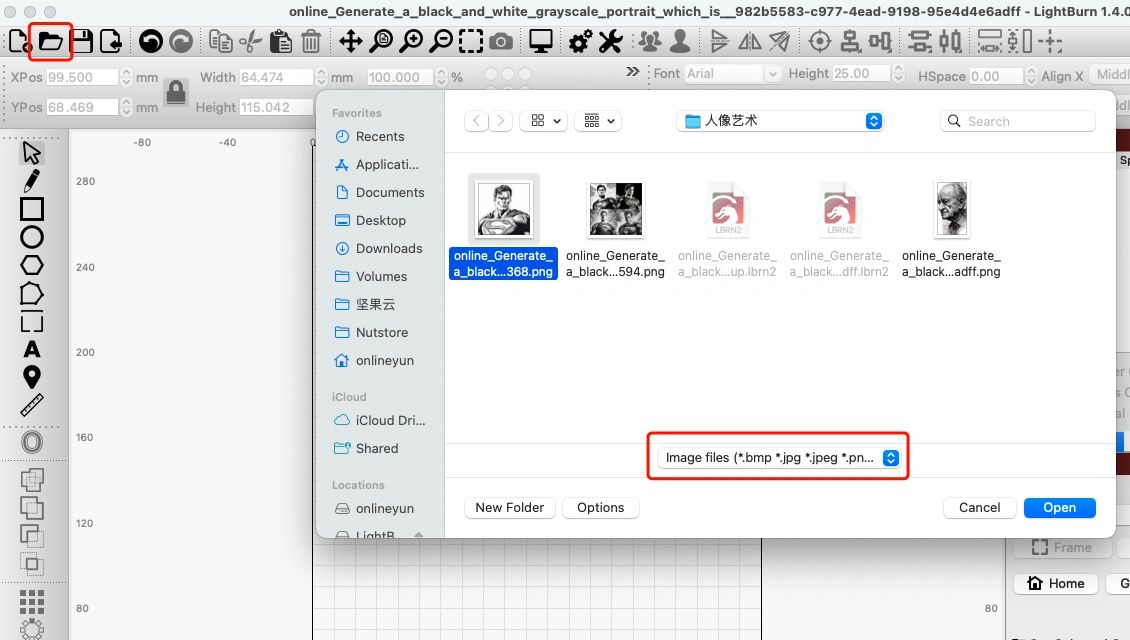Open the Font dropdown showing Arial

click(773, 73)
